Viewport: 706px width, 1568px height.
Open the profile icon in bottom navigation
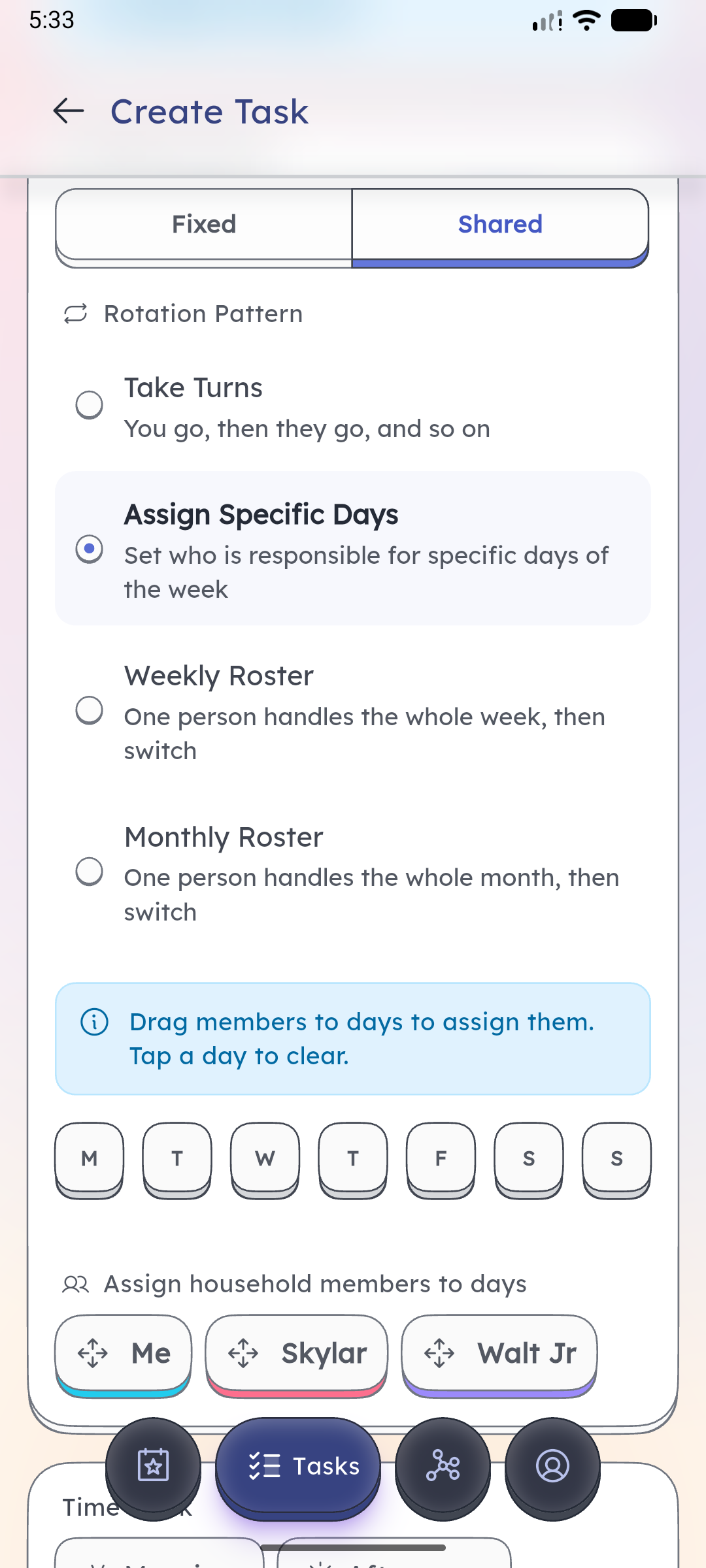(552, 1465)
